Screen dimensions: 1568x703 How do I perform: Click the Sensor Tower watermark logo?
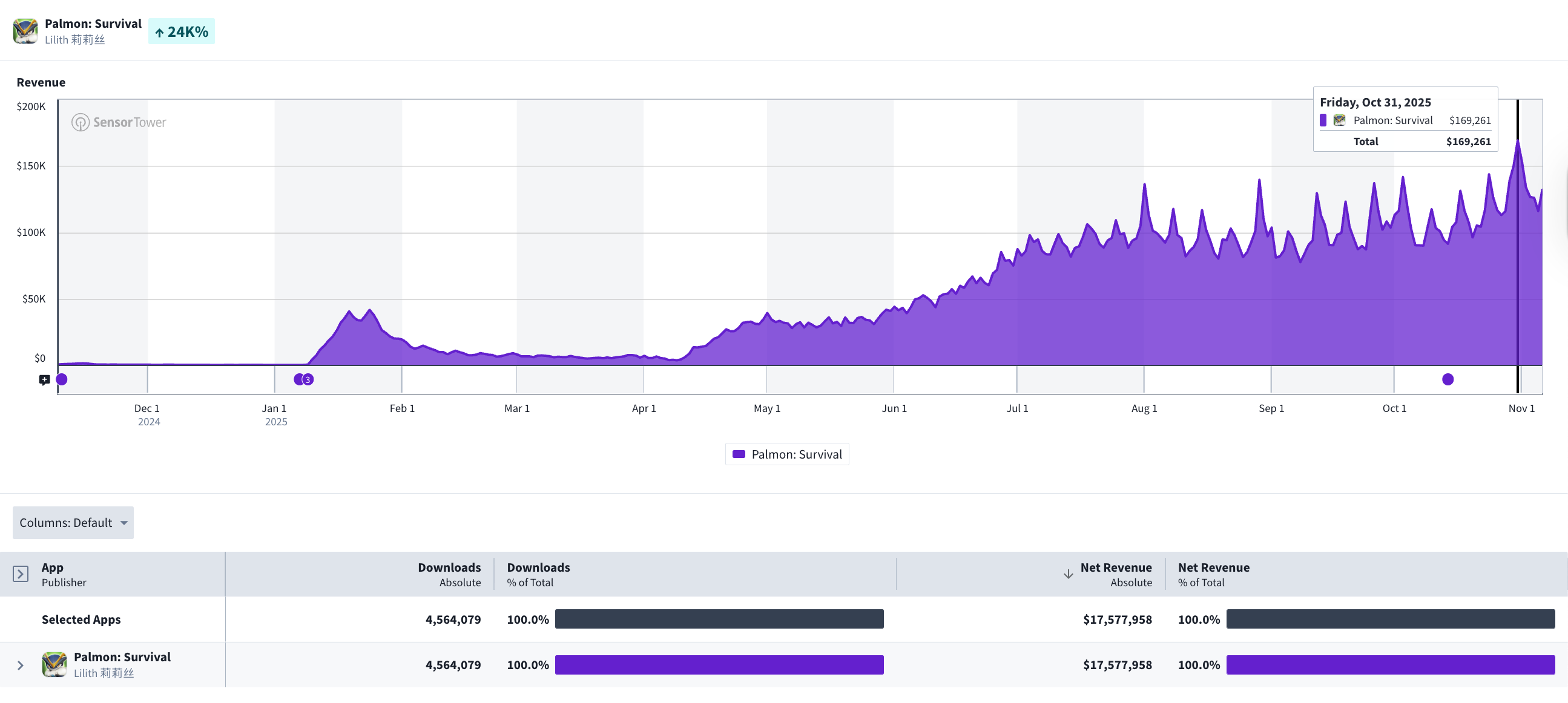(119, 122)
